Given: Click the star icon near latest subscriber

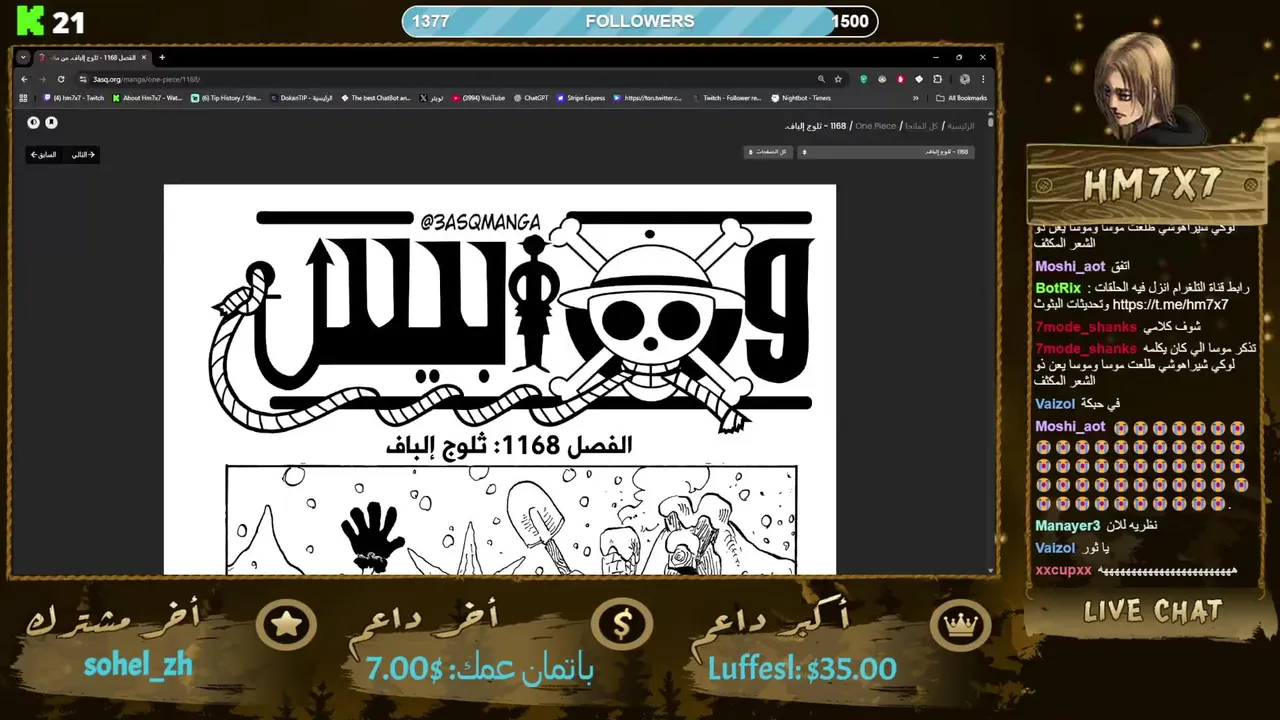Looking at the screenshot, I should [x=286, y=625].
